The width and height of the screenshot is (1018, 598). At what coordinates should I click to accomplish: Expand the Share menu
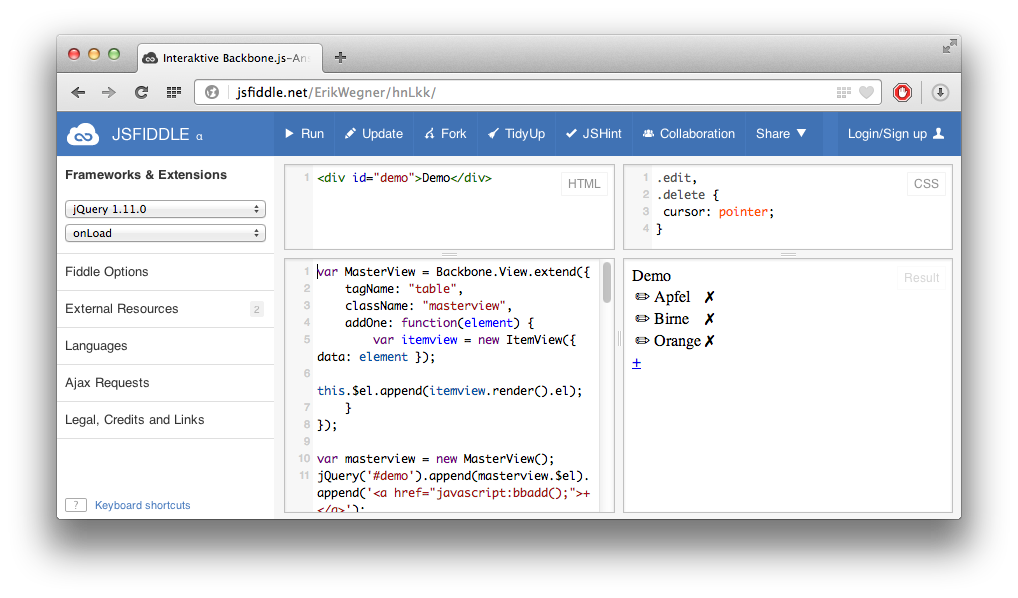coord(781,134)
